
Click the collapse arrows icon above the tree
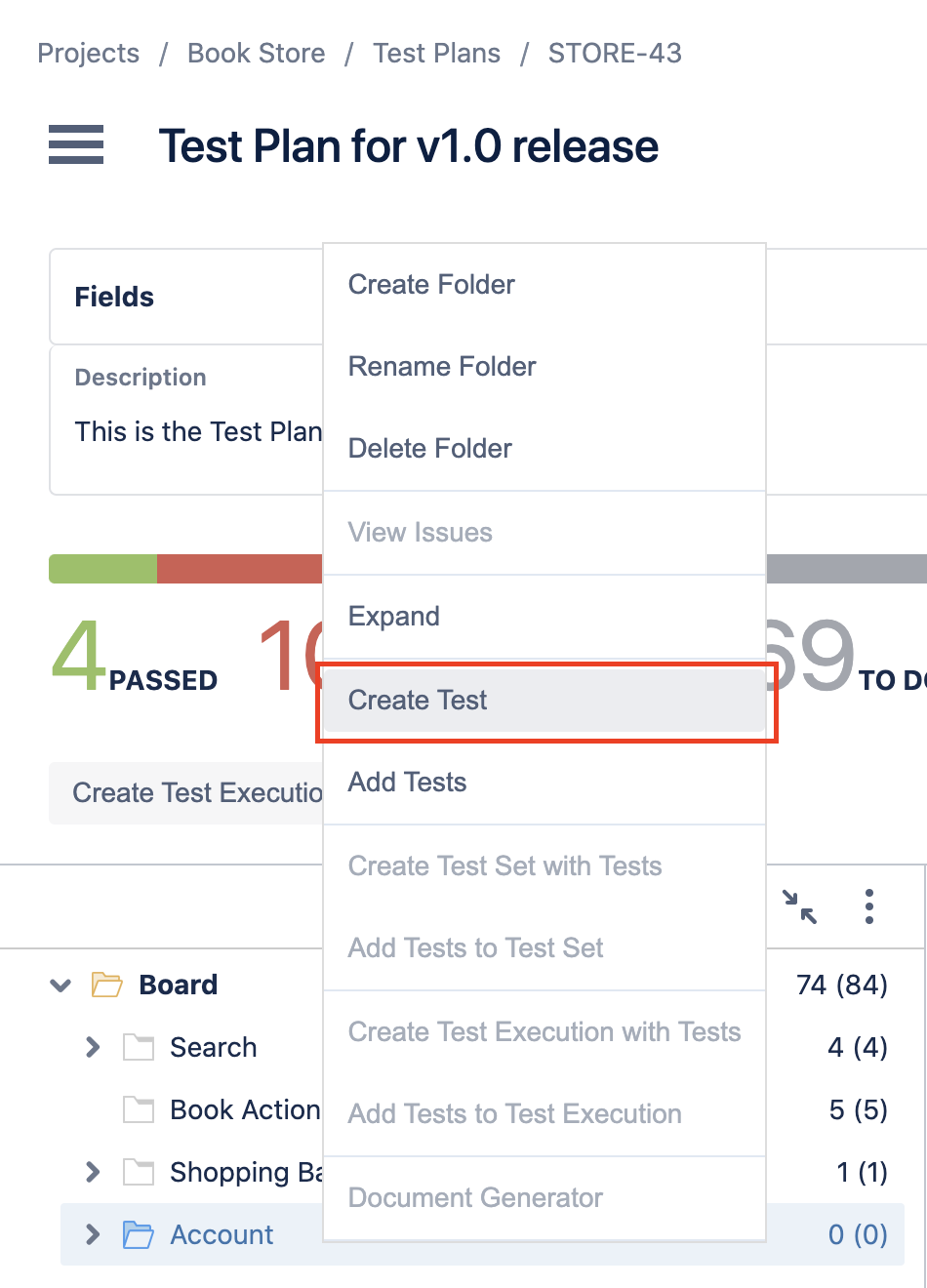pyautogui.click(x=800, y=906)
